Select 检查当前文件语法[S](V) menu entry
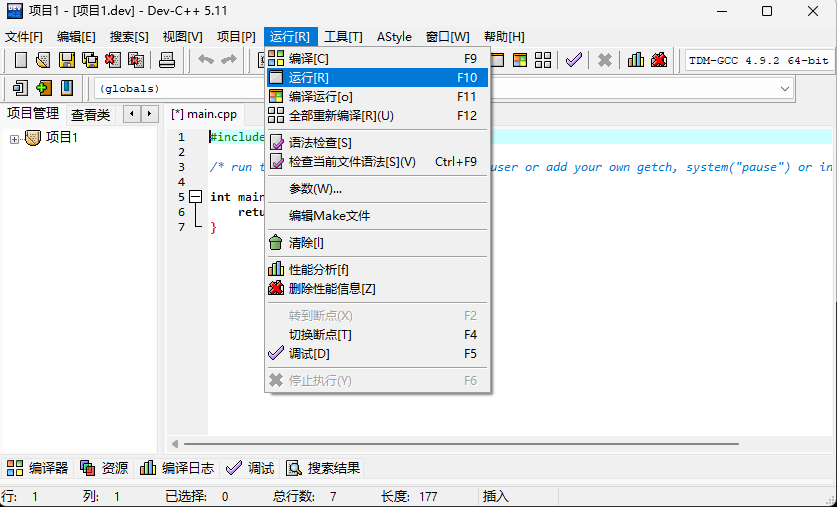The height and width of the screenshot is (507, 837). [x=377, y=162]
